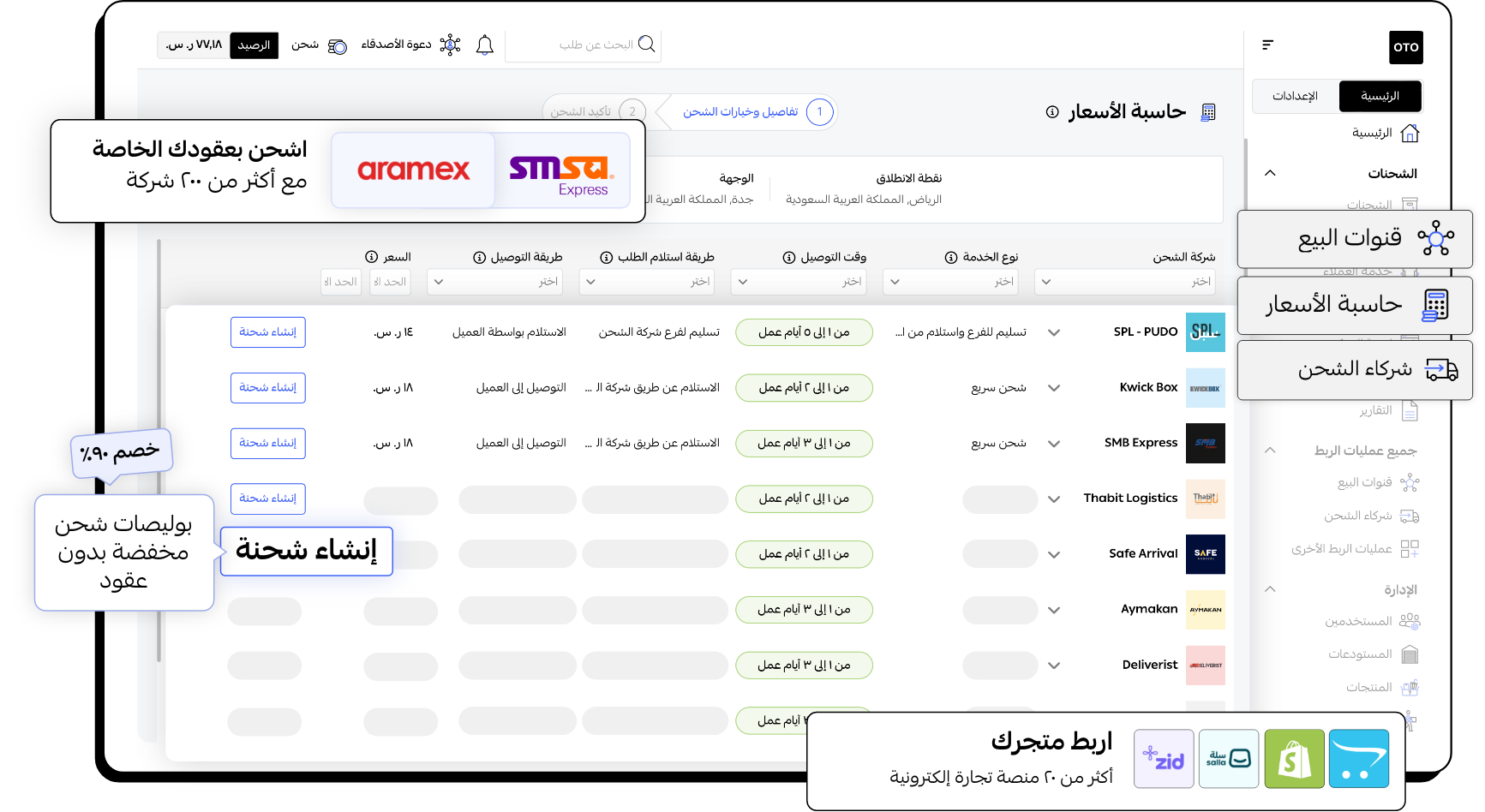Screen dimensions: 1485x812
Task: Click the home icon in sidebar
Action: click(1410, 133)
